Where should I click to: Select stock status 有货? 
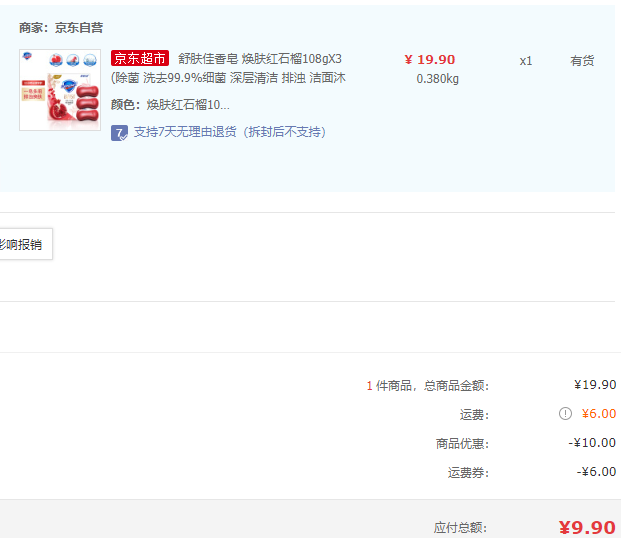(x=582, y=61)
